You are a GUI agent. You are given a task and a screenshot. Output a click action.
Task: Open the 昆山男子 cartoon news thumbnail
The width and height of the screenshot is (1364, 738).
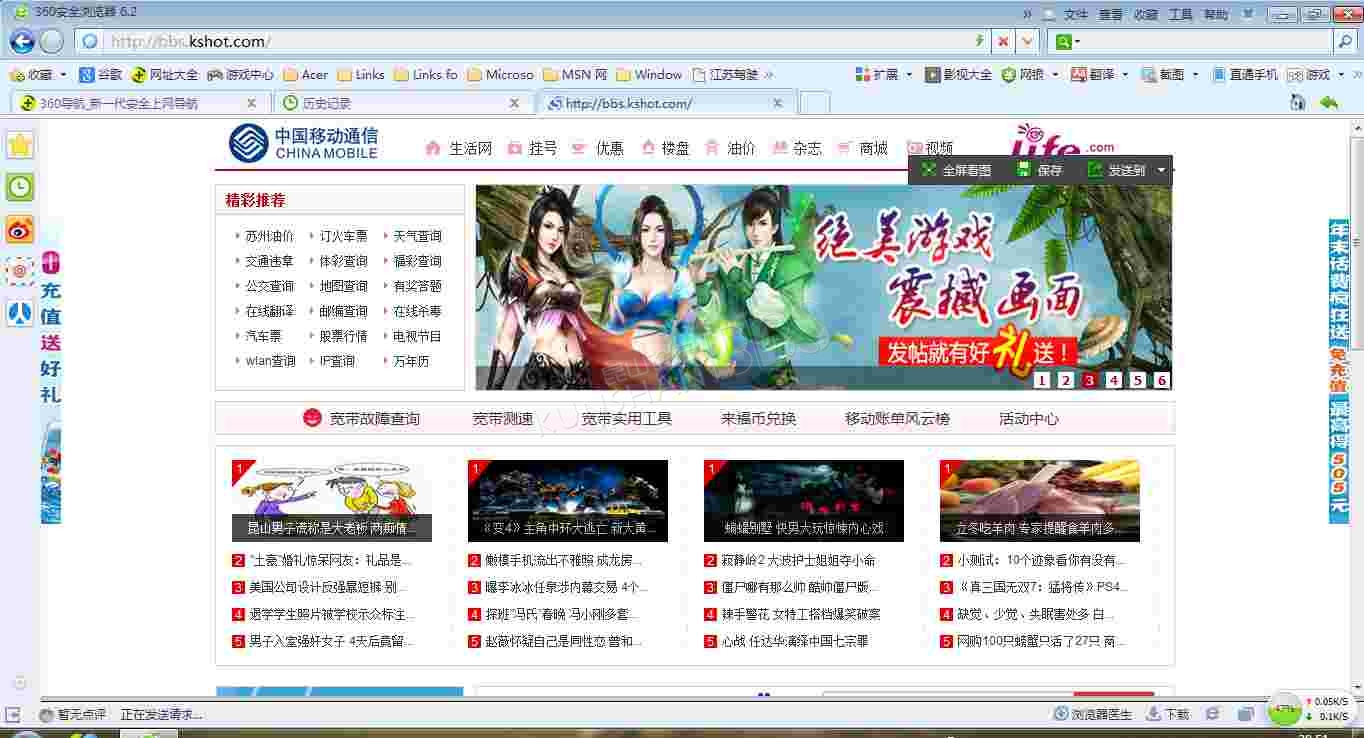tap(332, 501)
